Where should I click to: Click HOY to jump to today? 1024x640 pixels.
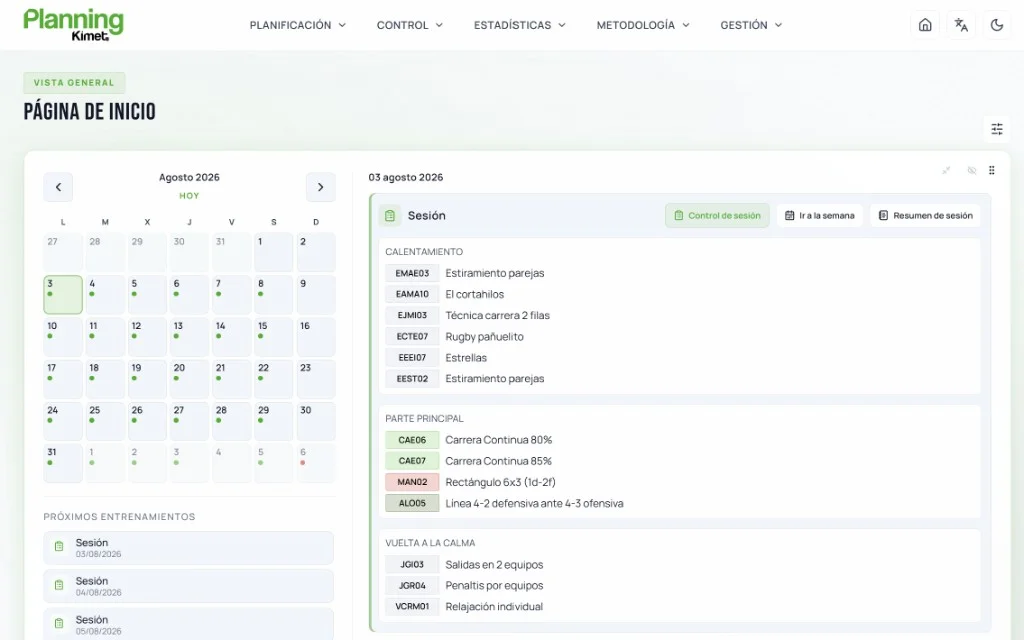tap(189, 196)
